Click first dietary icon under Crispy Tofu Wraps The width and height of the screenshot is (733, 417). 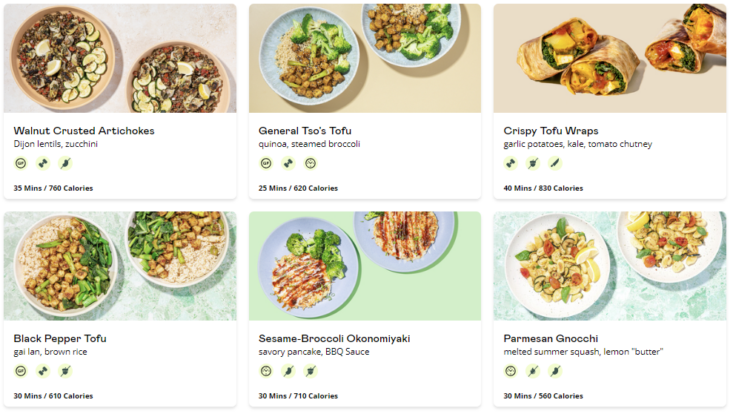pyautogui.click(x=510, y=163)
